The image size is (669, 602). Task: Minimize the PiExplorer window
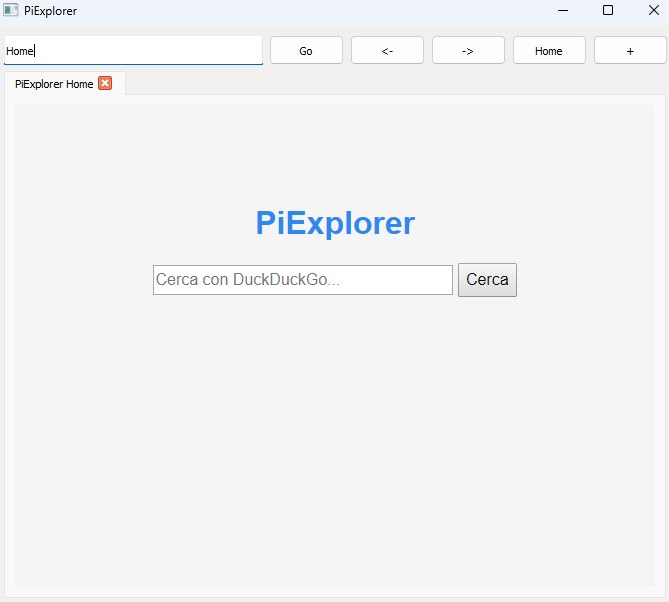click(563, 10)
